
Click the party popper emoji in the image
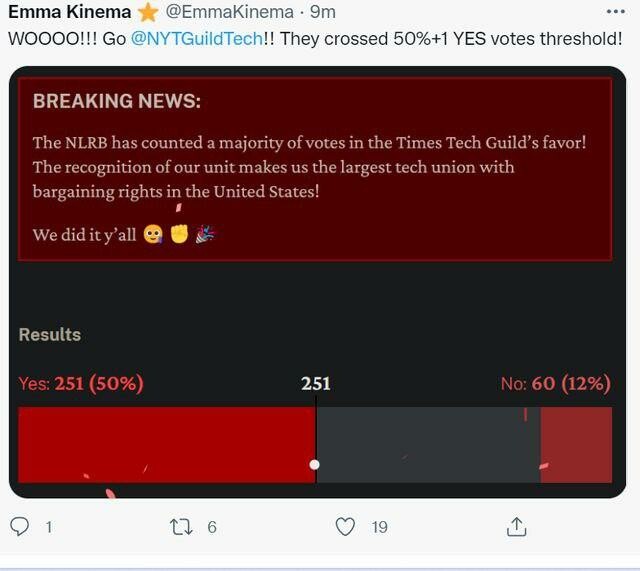[206, 235]
